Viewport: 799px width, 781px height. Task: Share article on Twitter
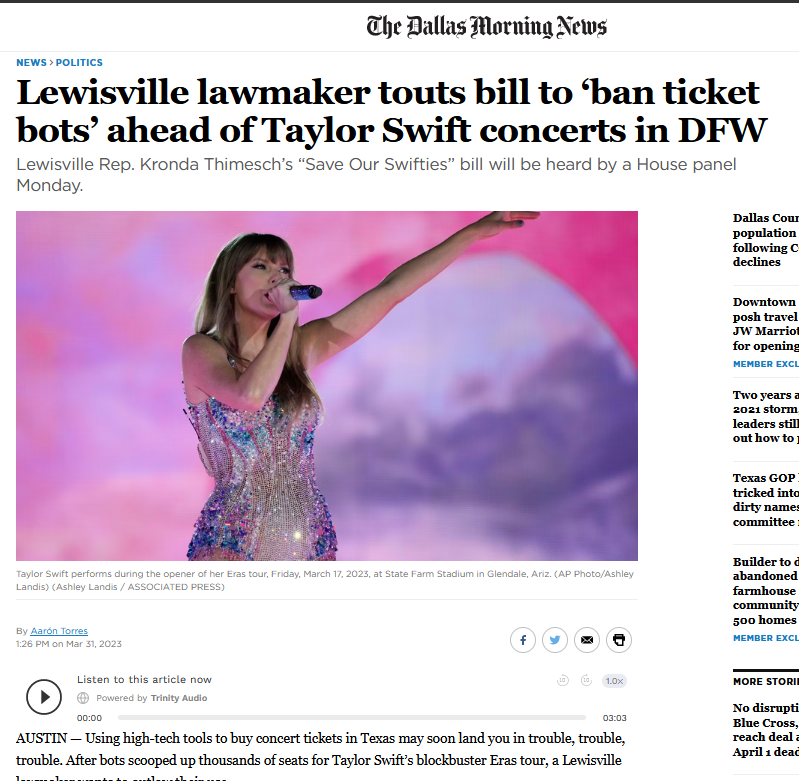tap(555, 640)
